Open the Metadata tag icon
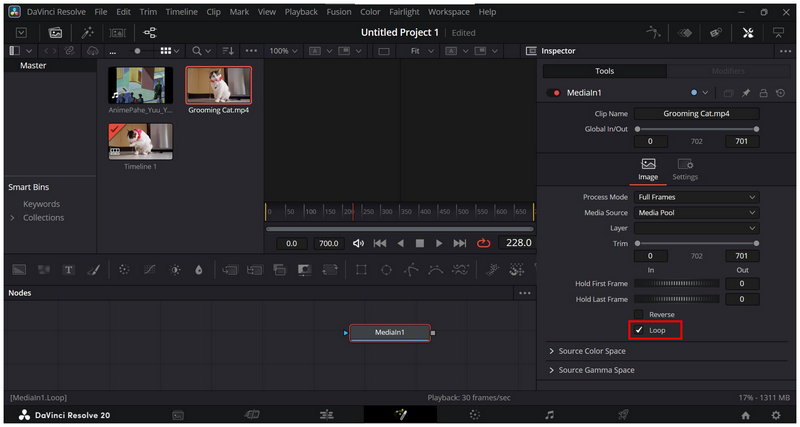 tap(715, 33)
